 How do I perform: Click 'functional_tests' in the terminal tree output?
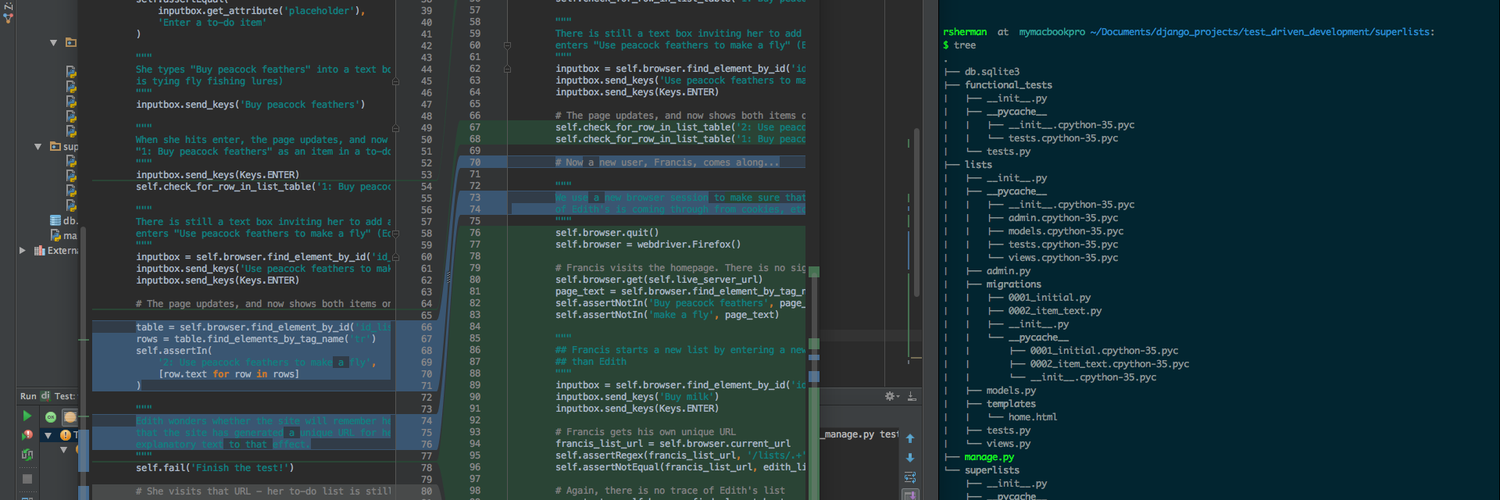1008,85
